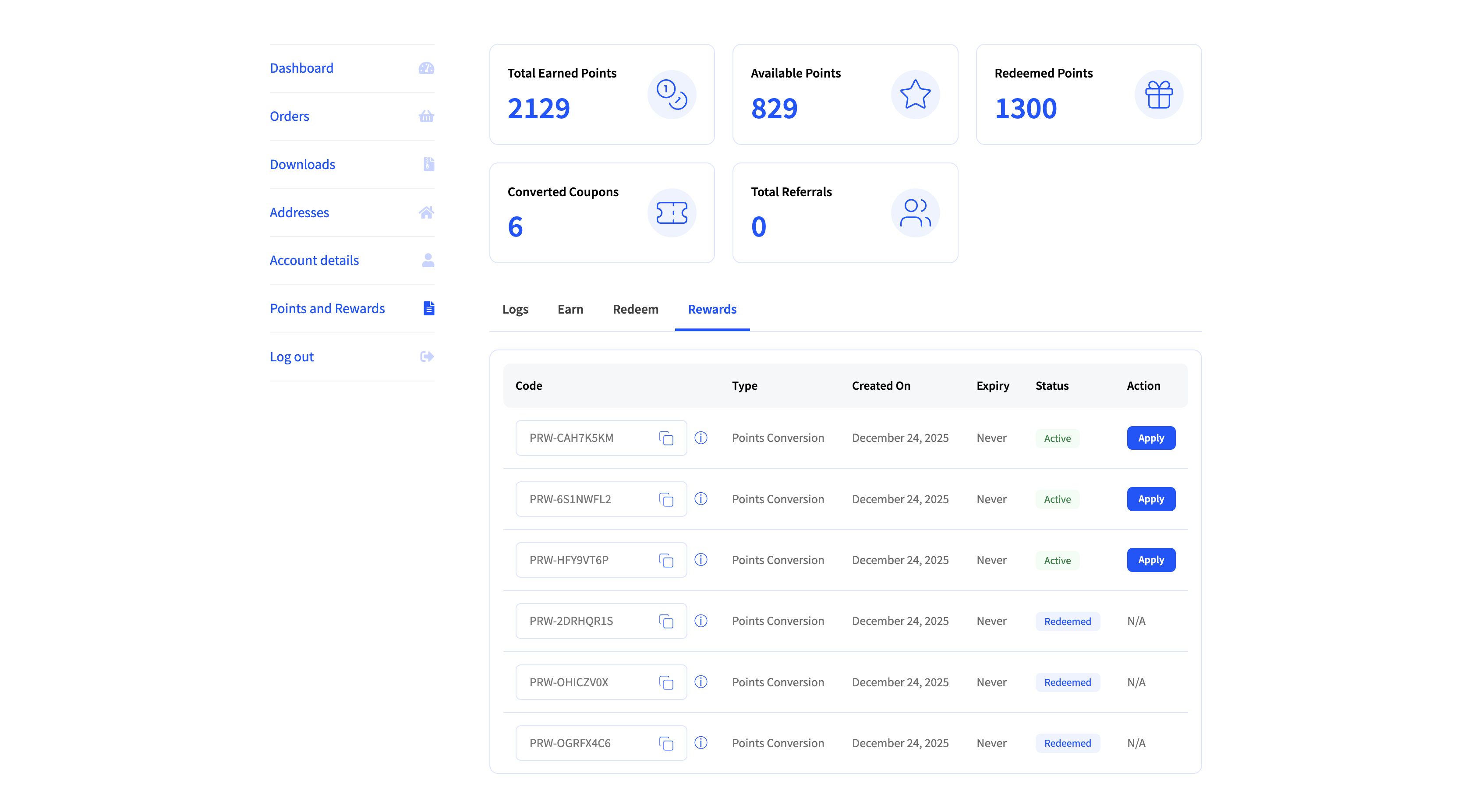
Task: Switch to the Logs tab
Action: [x=515, y=309]
